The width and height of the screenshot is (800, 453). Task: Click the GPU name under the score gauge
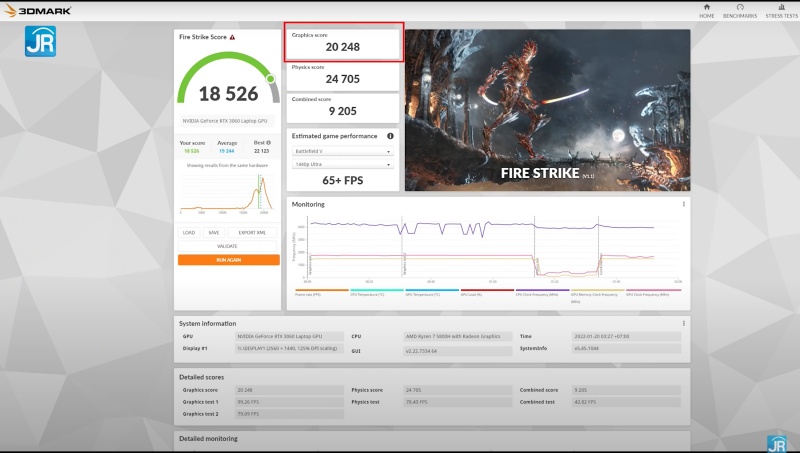click(x=225, y=121)
